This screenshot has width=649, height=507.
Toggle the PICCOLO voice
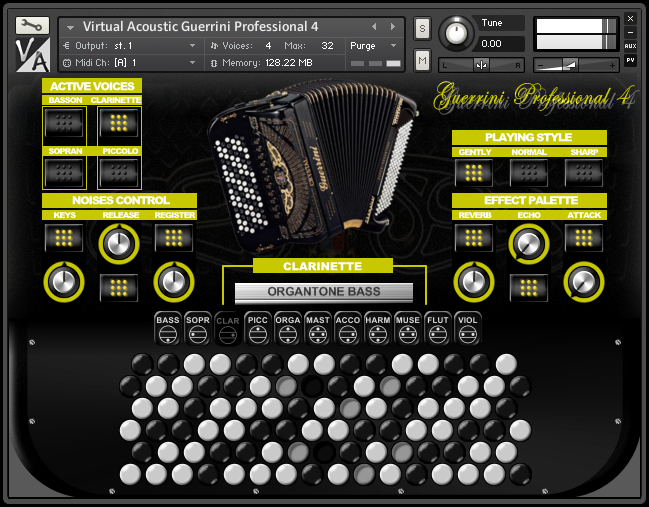119,173
